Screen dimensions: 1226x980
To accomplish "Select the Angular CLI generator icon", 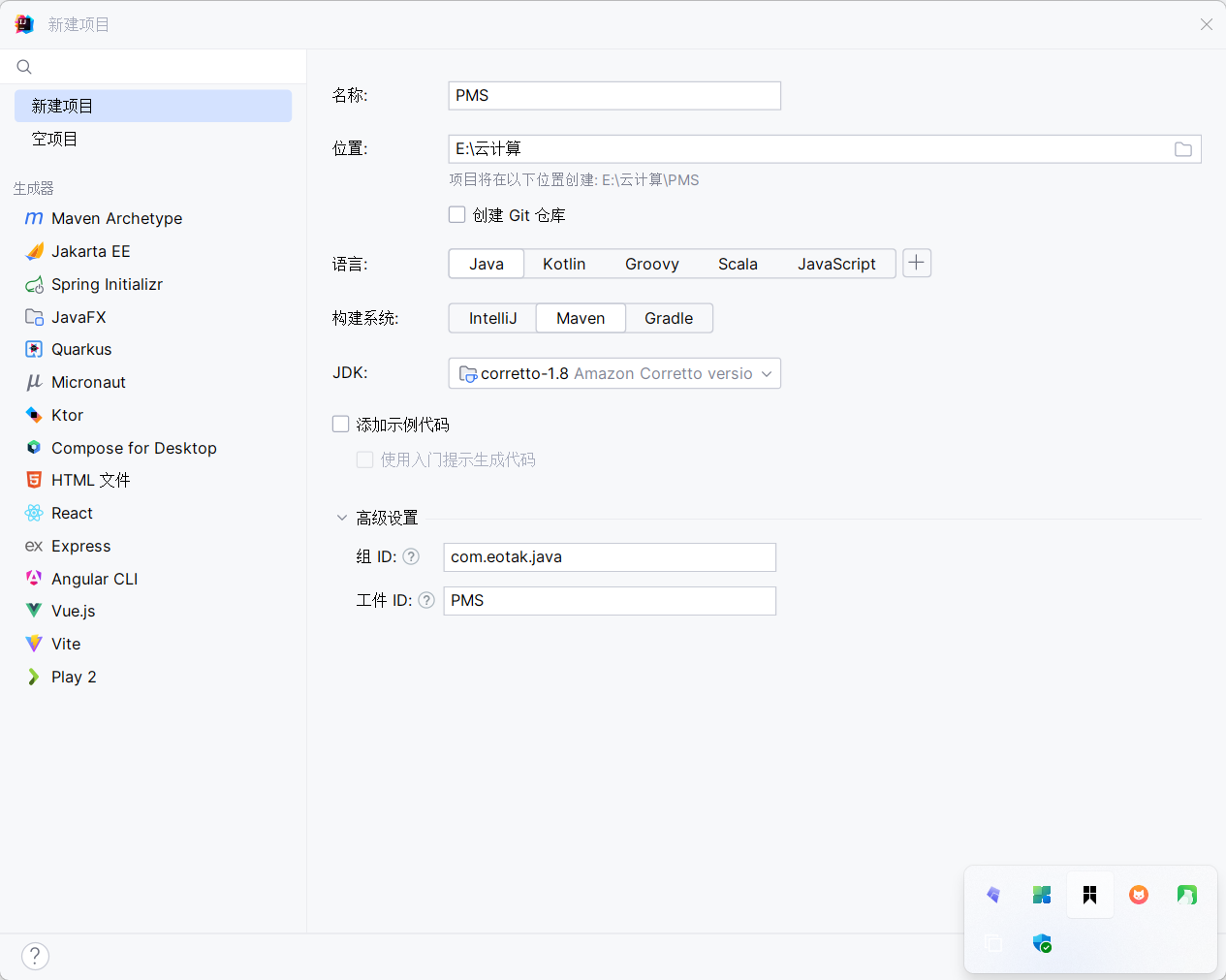I will (x=34, y=579).
